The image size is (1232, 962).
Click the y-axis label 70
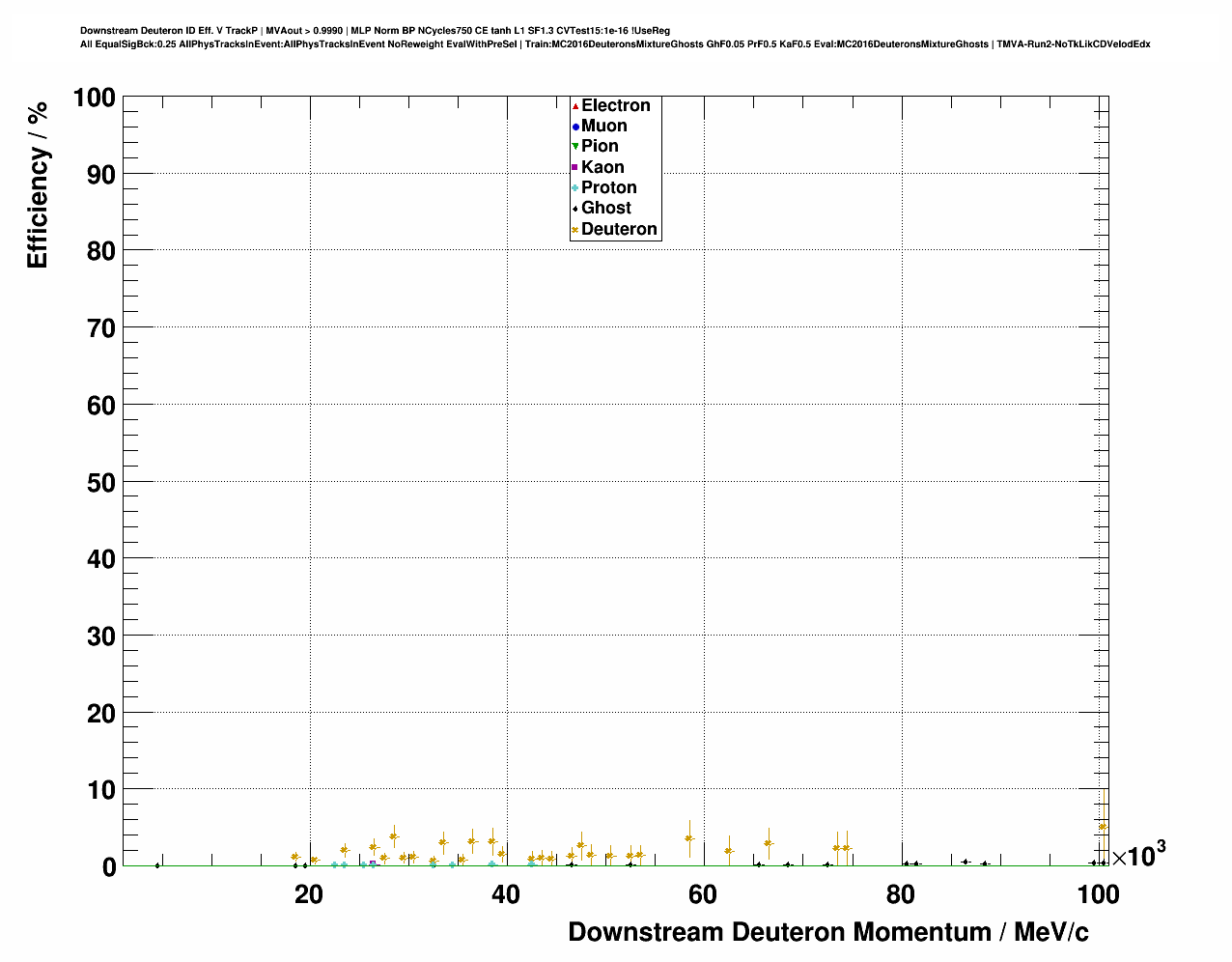point(101,328)
